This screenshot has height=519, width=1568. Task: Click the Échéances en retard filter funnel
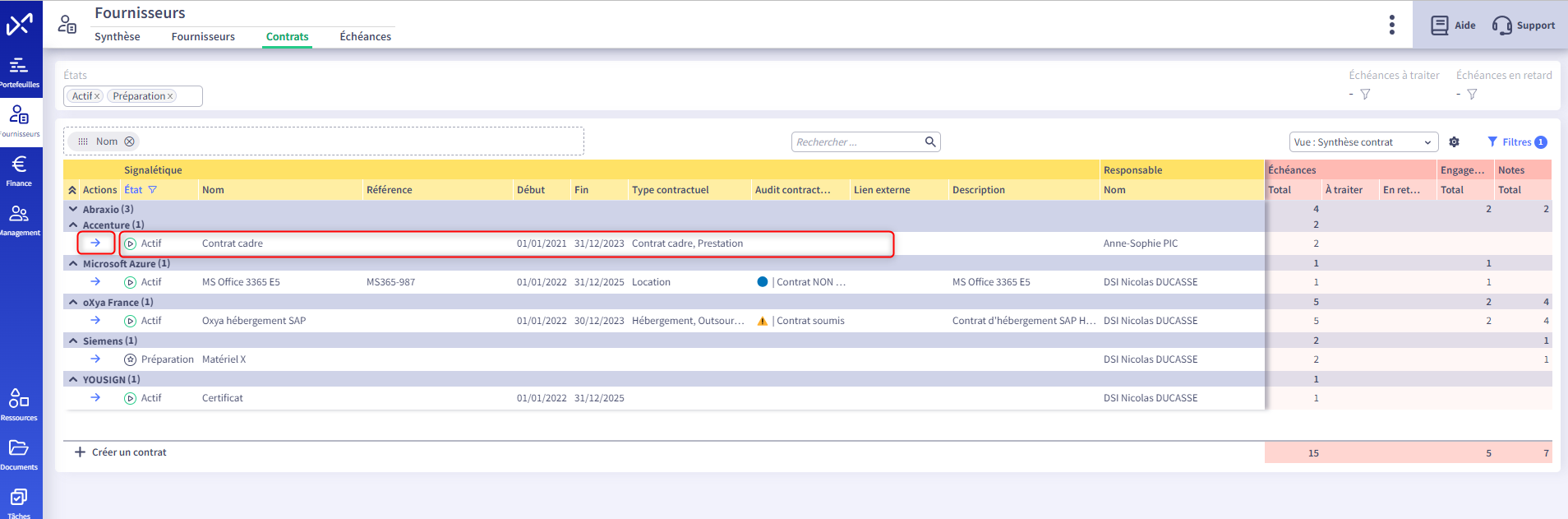click(1472, 95)
